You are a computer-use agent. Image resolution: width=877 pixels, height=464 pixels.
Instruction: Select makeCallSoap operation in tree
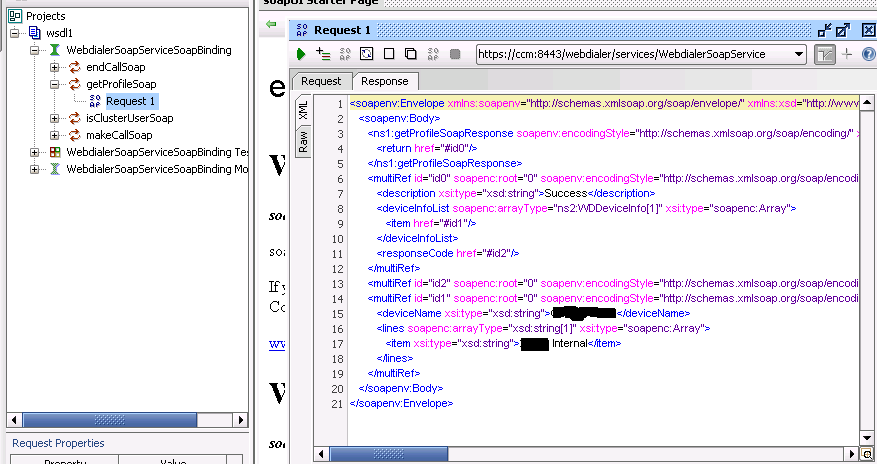[119, 135]
